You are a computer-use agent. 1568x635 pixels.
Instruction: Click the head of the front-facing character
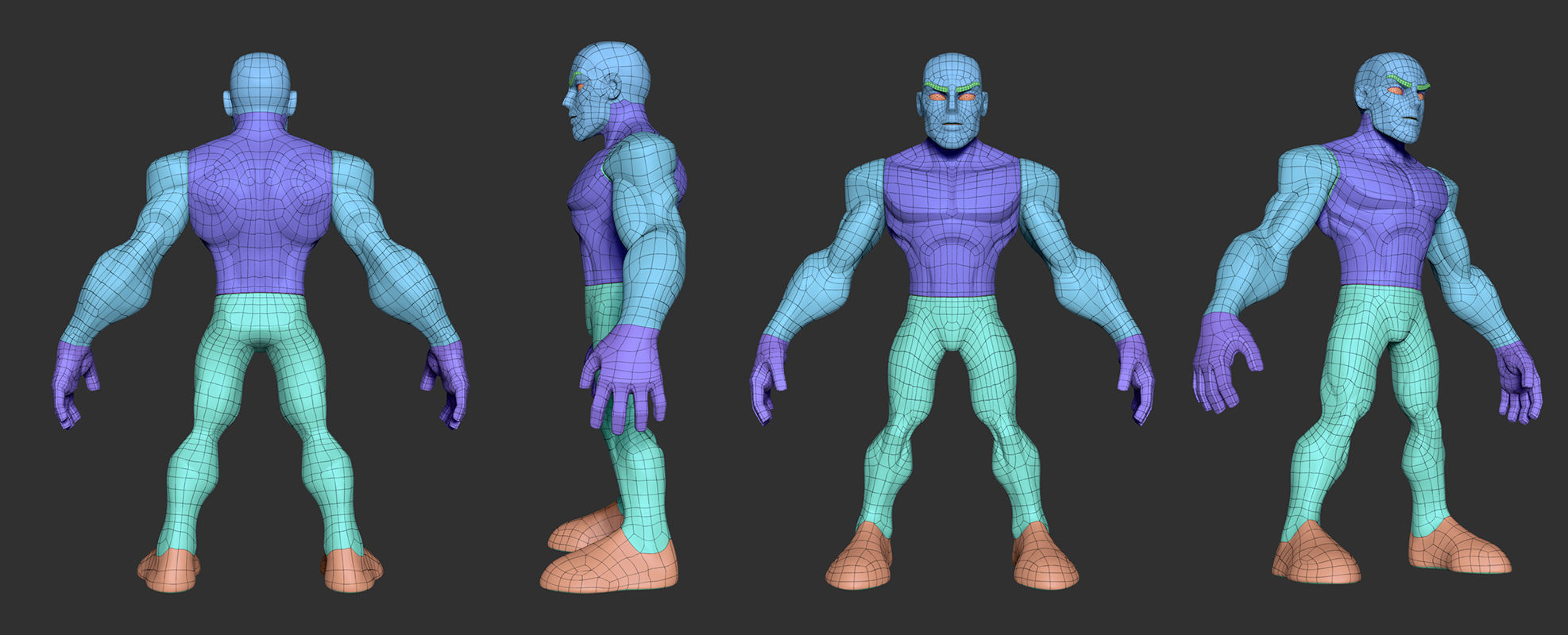pyautogui.click(x=952, y=101)
